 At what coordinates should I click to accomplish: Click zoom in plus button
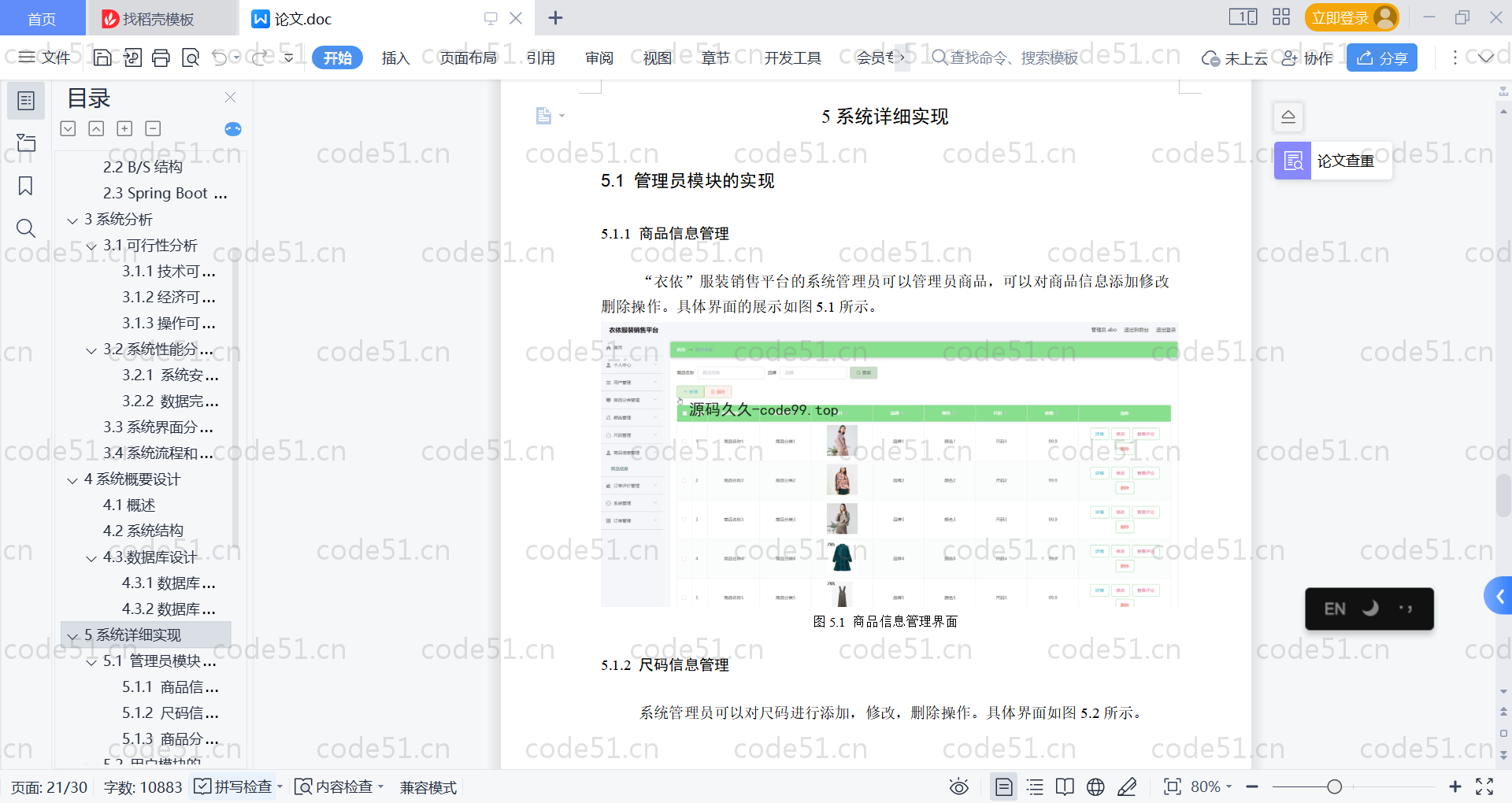(x=1455, y=786)
